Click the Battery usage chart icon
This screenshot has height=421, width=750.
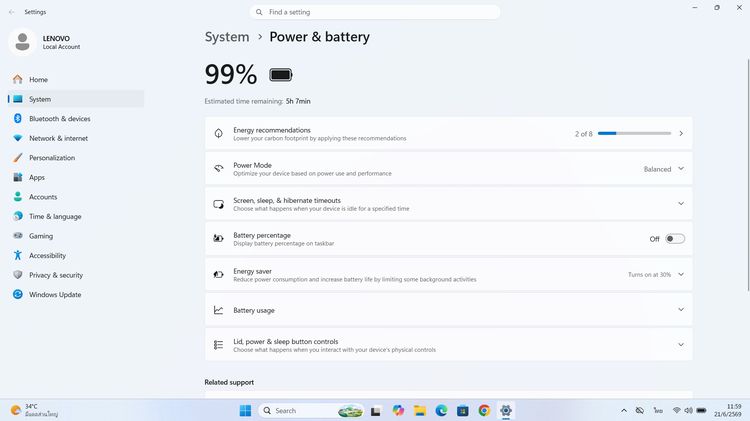(x=219, y=310)
